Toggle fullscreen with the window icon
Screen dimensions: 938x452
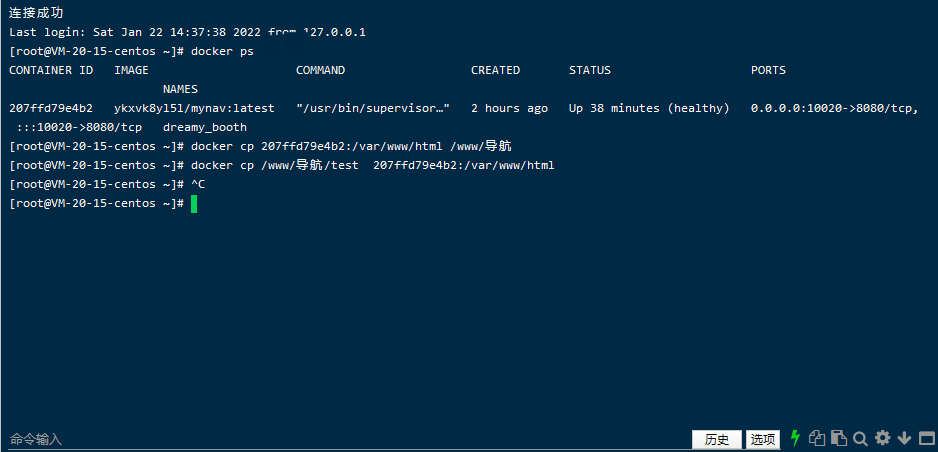925,438
